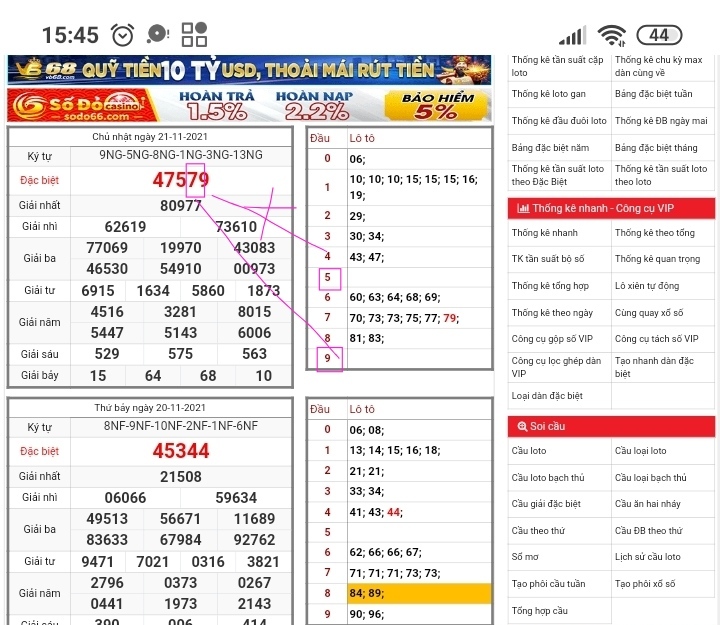Open Cầu ĐB theo thứ link
720x625 pixels.
[x=649, y=530]
